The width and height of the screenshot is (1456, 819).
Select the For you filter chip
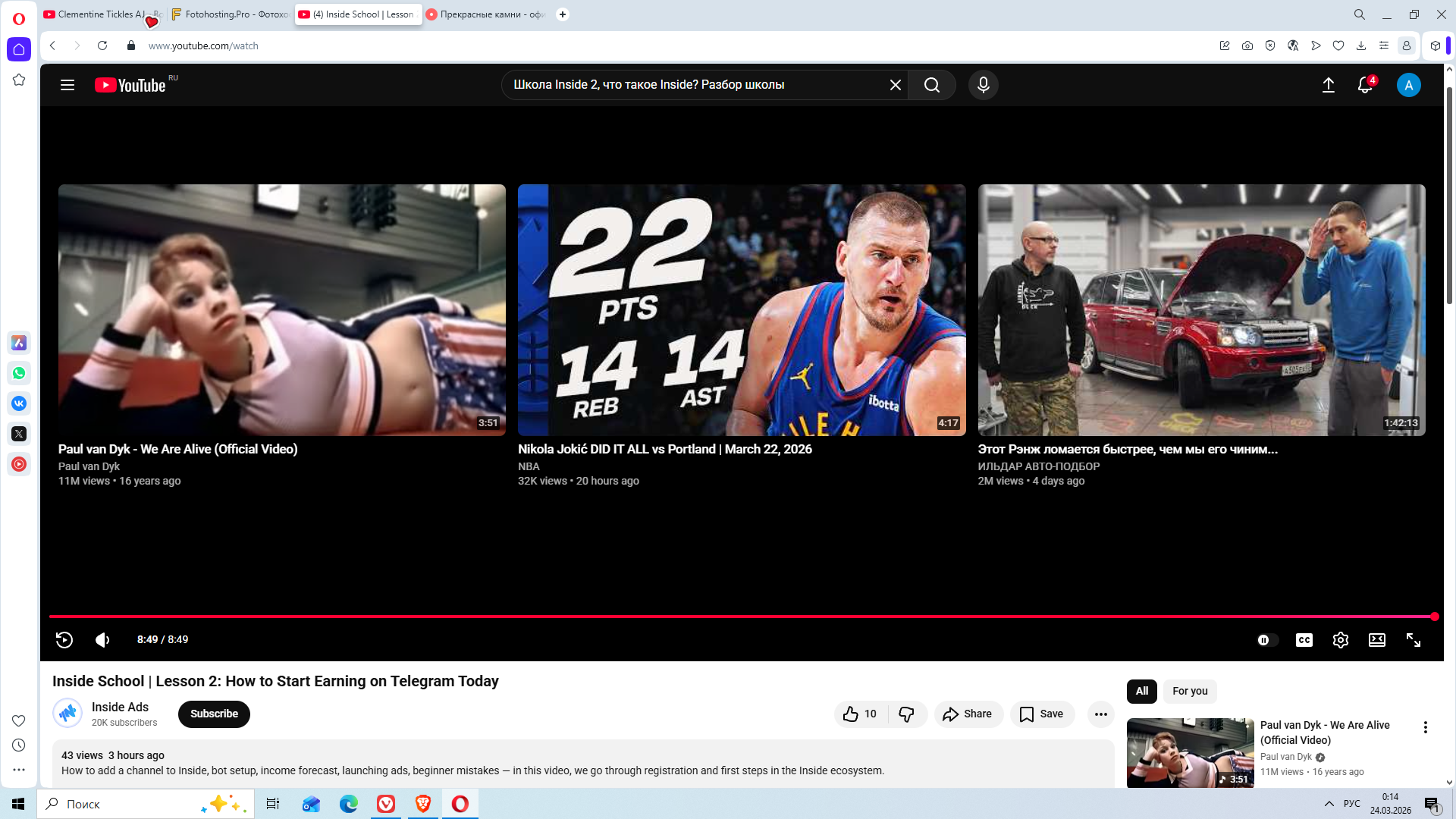1189,691
